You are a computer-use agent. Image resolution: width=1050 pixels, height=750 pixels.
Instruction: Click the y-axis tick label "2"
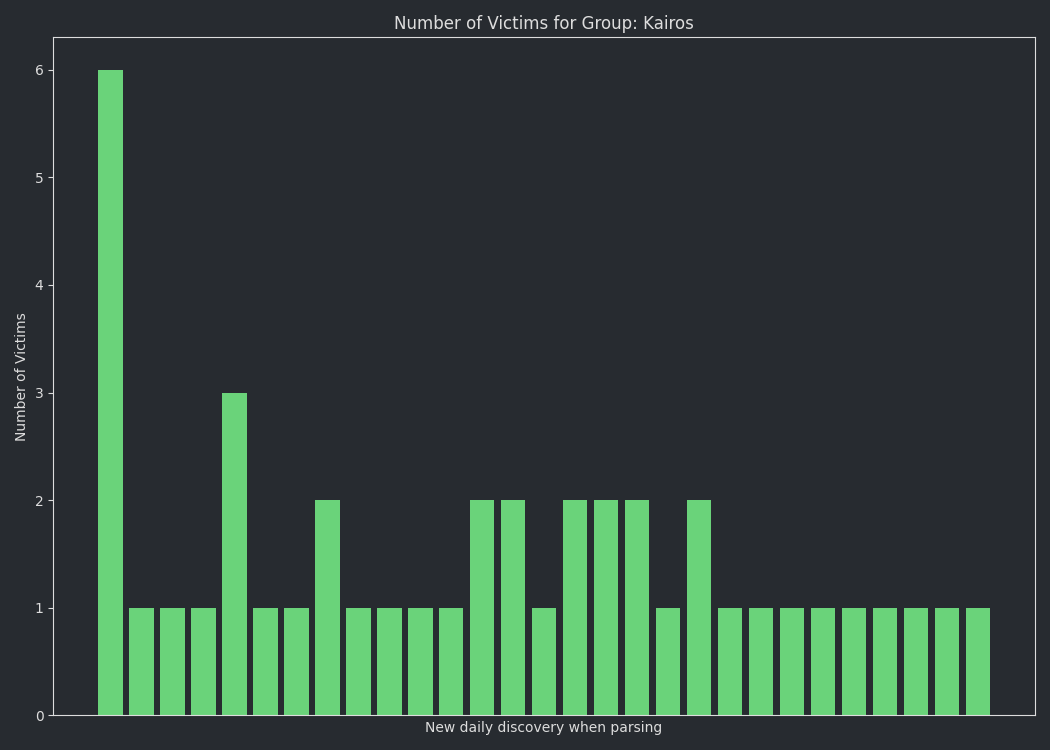tap(40, 501)
